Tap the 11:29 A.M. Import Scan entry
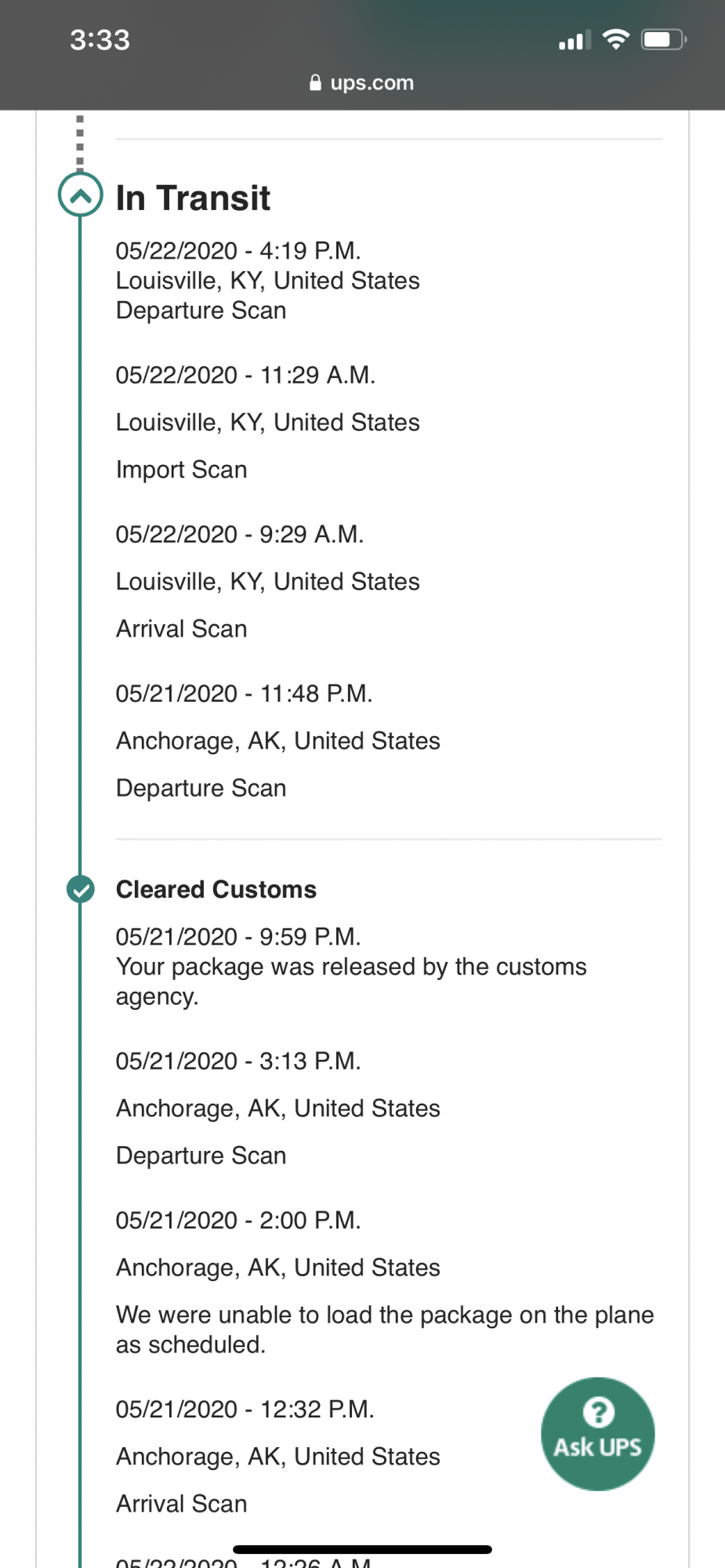 click(268, 422)
